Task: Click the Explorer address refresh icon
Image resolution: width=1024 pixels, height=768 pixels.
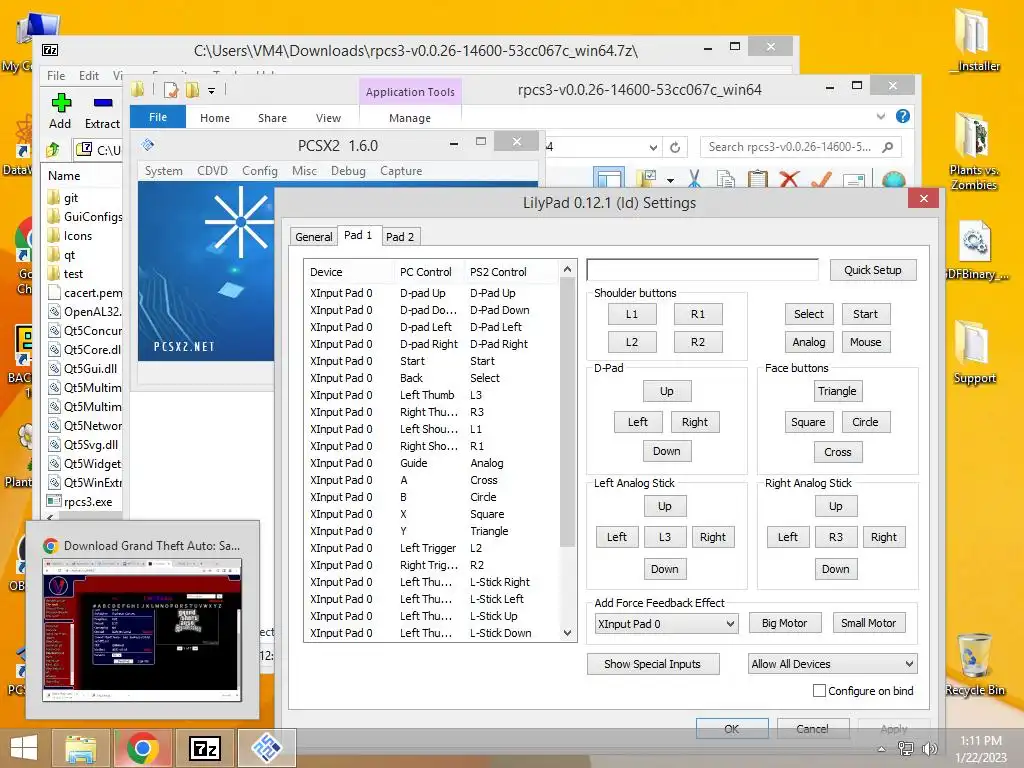Action: tap(675, 147)
